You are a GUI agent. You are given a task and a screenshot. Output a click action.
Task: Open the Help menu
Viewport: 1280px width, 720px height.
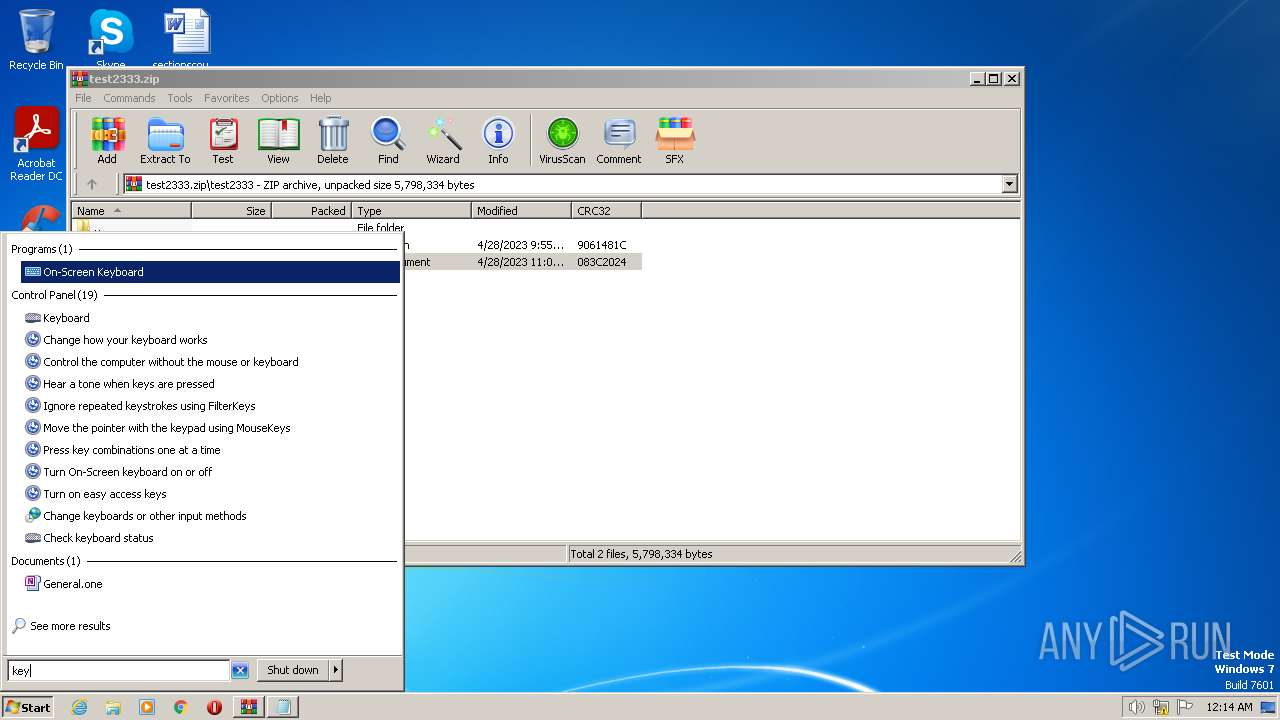[x=320, y=98]
